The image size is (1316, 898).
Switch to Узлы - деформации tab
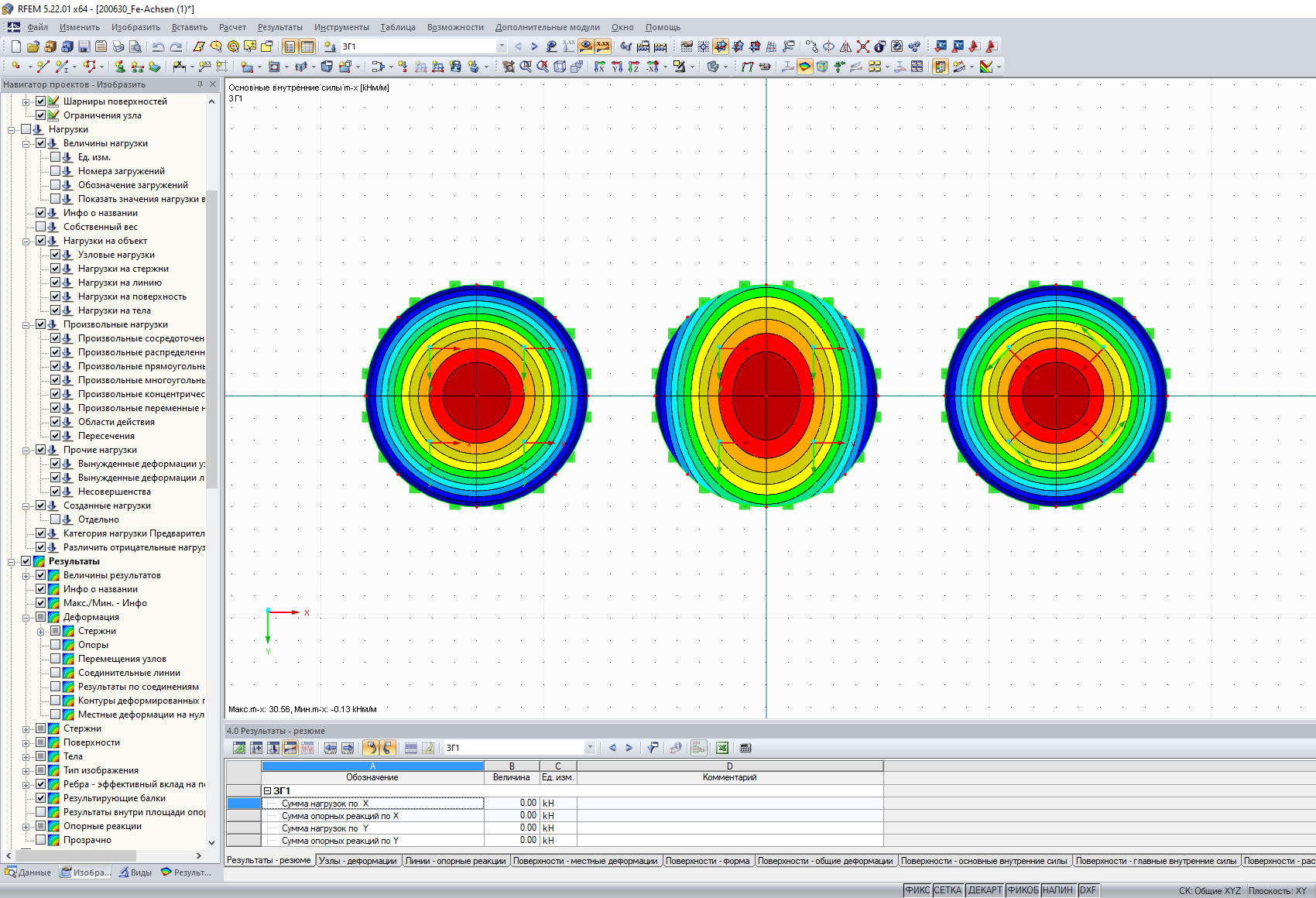(358, 861)
